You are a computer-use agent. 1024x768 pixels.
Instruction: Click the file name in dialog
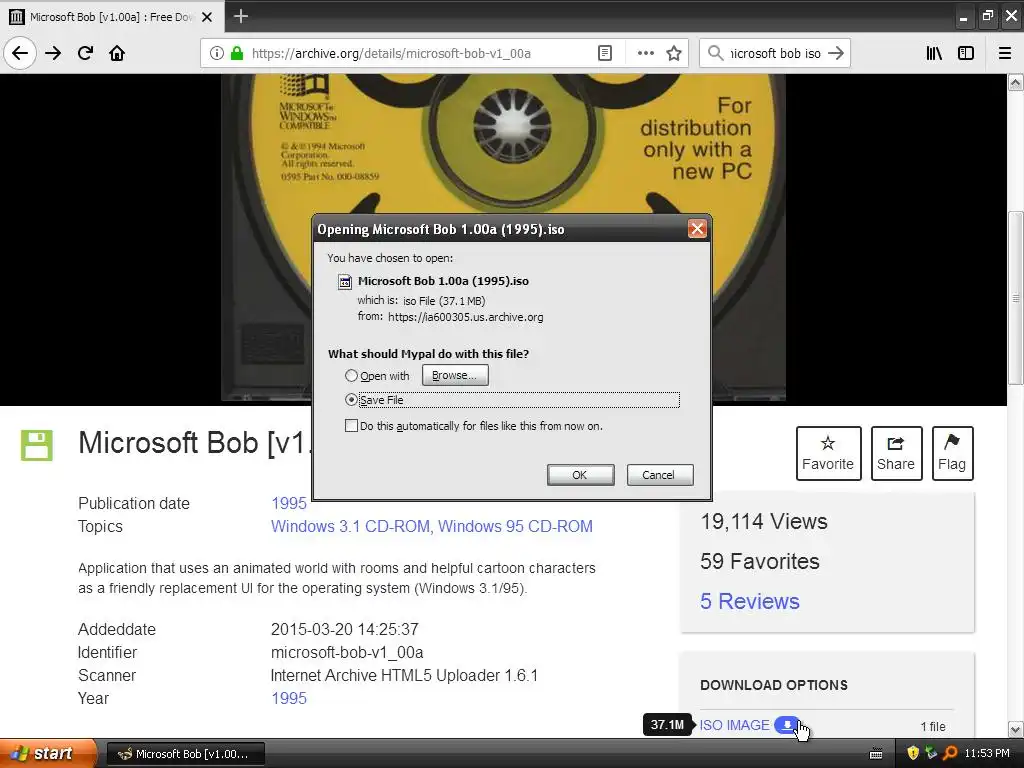[443, 281]
